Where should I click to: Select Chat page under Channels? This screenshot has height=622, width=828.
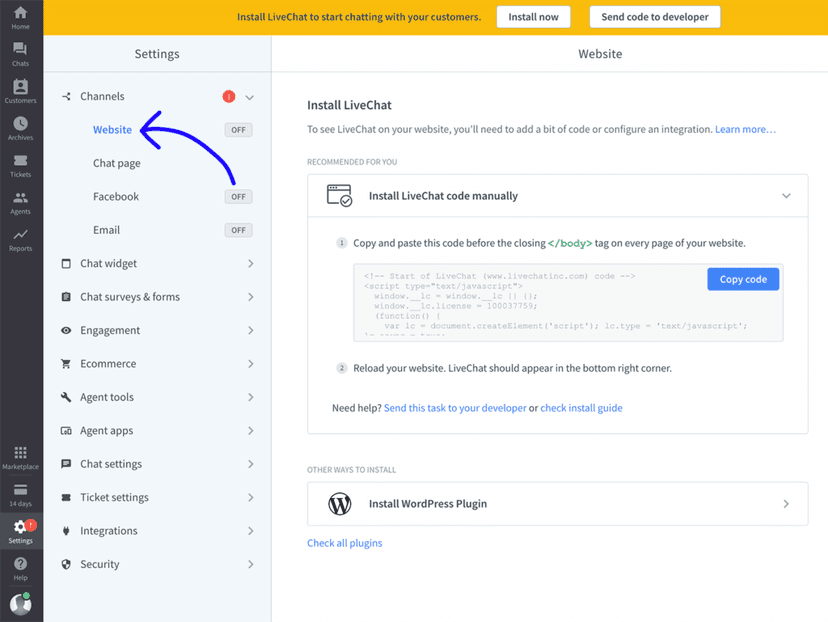(117, 163)
